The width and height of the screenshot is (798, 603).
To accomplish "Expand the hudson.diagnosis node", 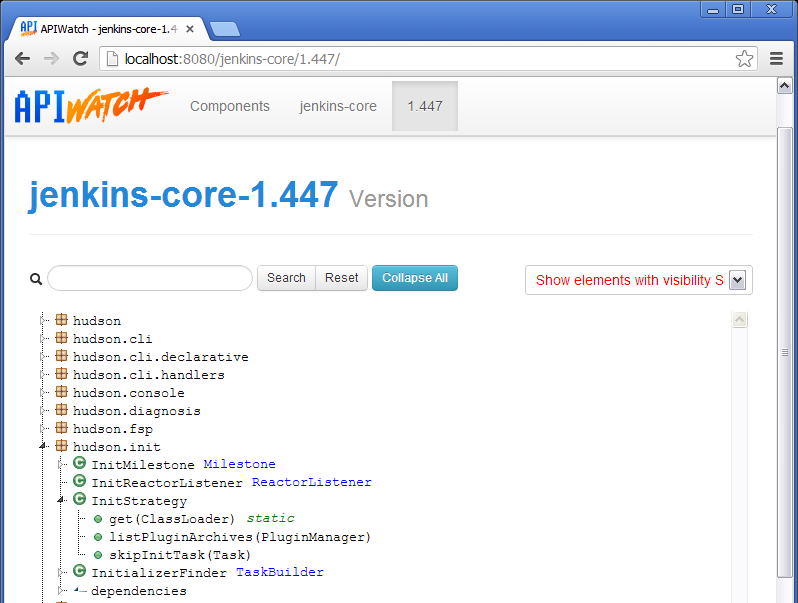I will pyautogui.click(x=42, y=411).
